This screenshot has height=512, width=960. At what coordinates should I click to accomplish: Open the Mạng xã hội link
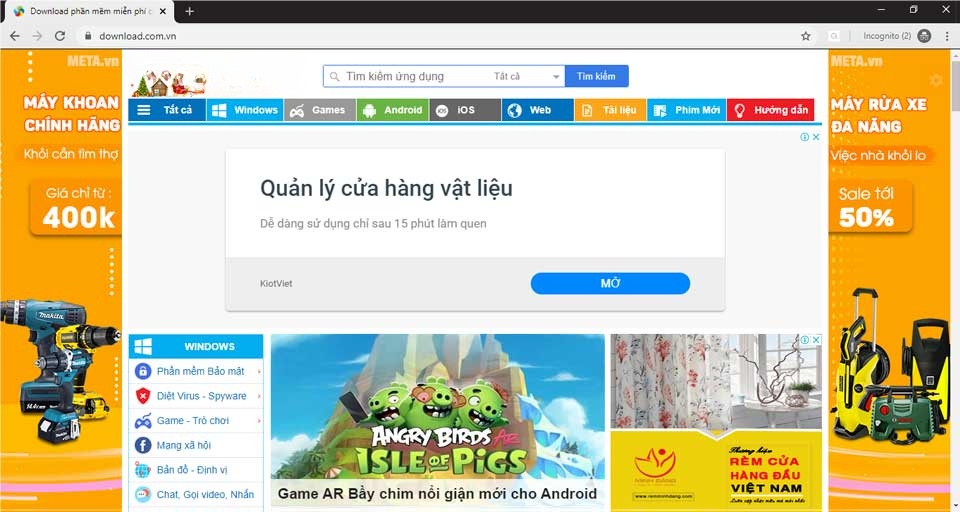(184, 445)
